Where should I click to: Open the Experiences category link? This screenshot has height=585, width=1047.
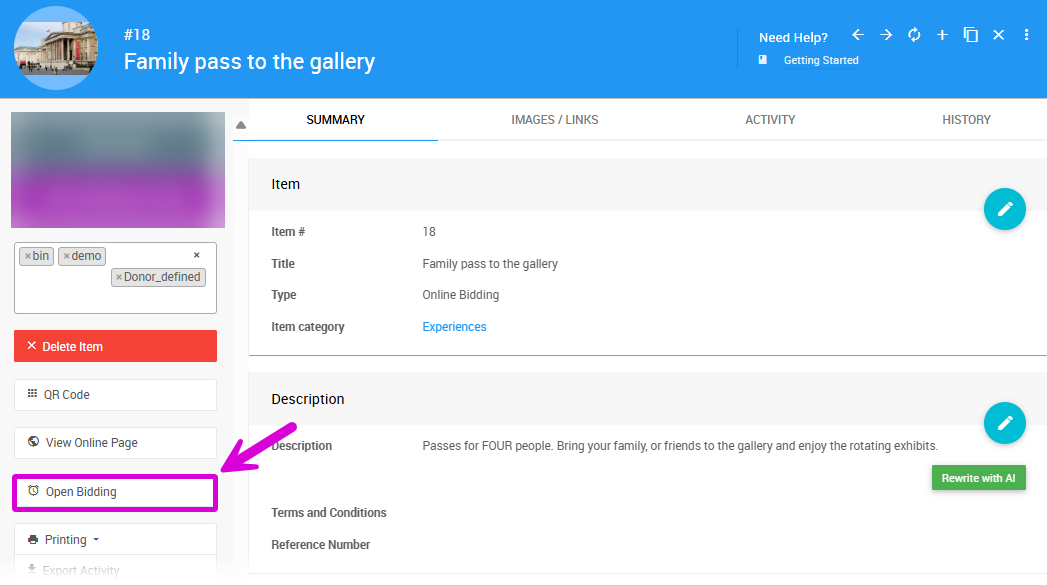coord(454,327)
